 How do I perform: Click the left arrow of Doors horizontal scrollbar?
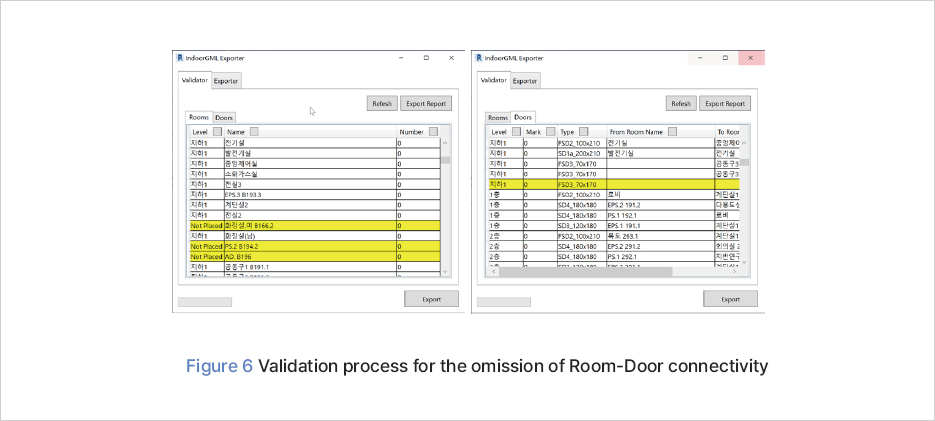click(x=494, y=271)
